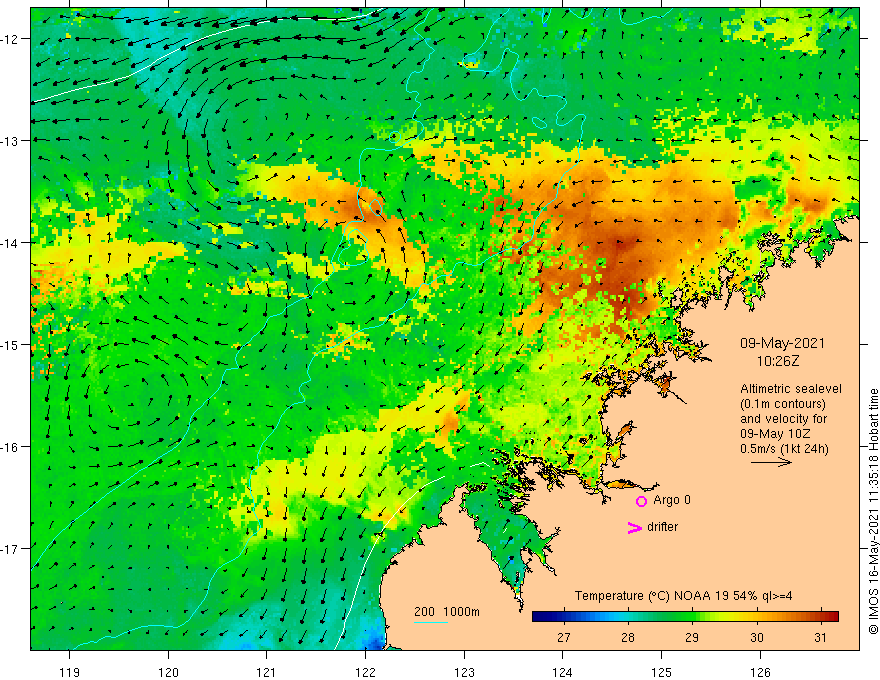Click the '28' color bar tick label

pyautogui.click(x=628, y=637)
